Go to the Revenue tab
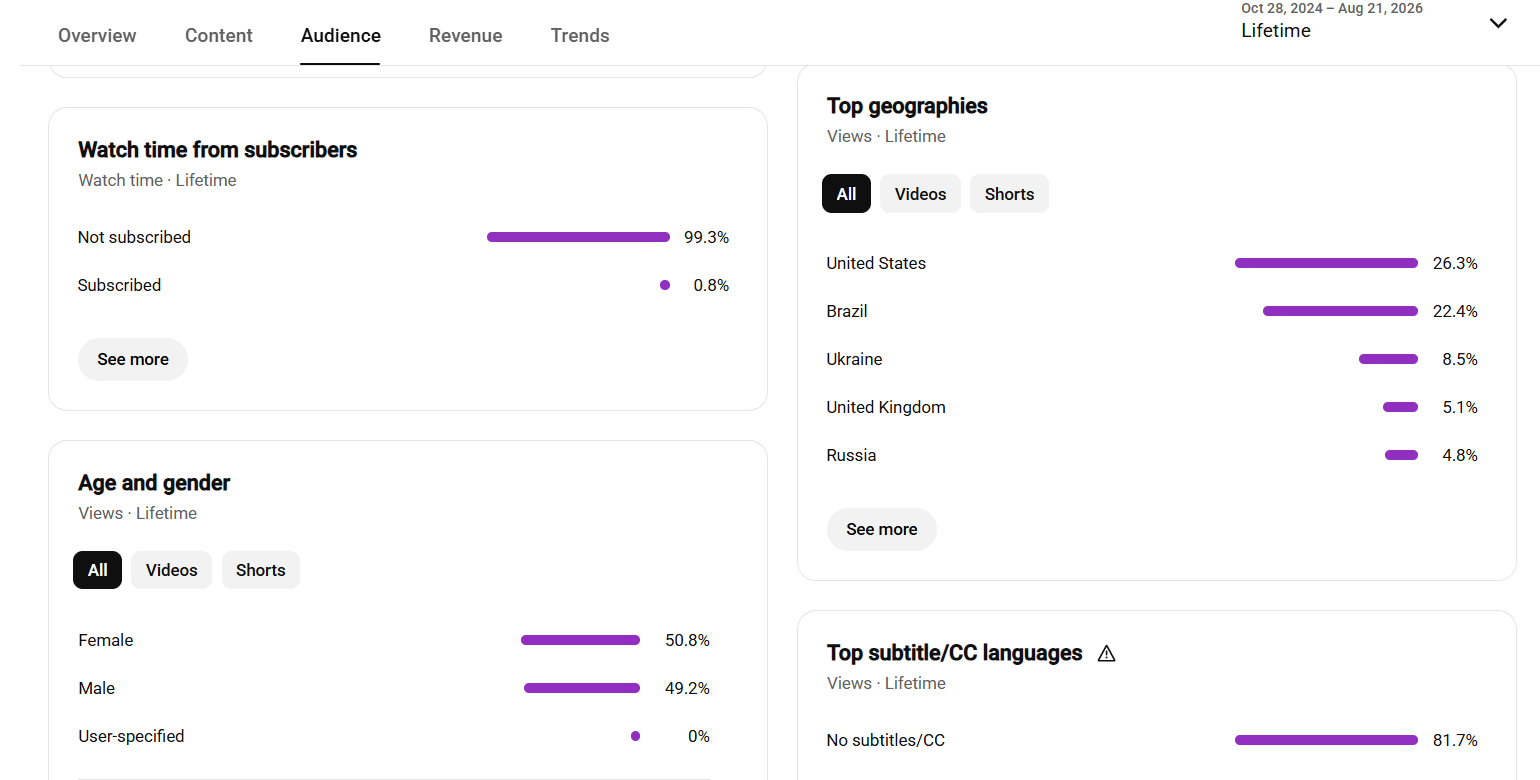The width and height of the screenshot is (1540, 780). tap(466, 35)
